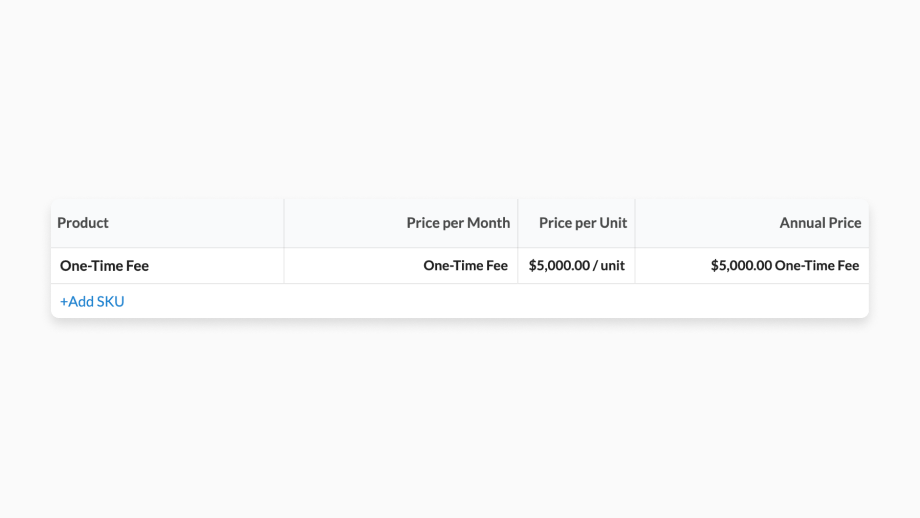Click One-Time Fee in Price per Month column
Image resolution: width=920 pixels, height=518 pixels.
[465, 266]
